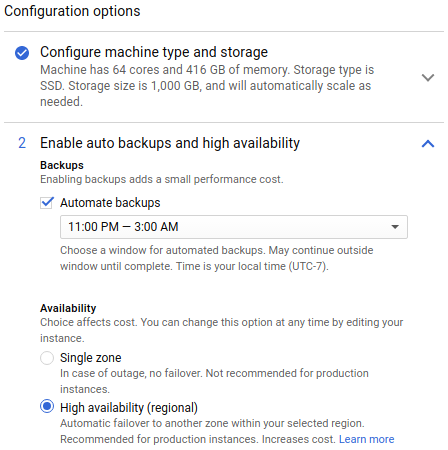Image resolution: width=448 pixels, height=450 pixels.
Task: Select the High availability (regional) radio button
Action: click(47, 406)
